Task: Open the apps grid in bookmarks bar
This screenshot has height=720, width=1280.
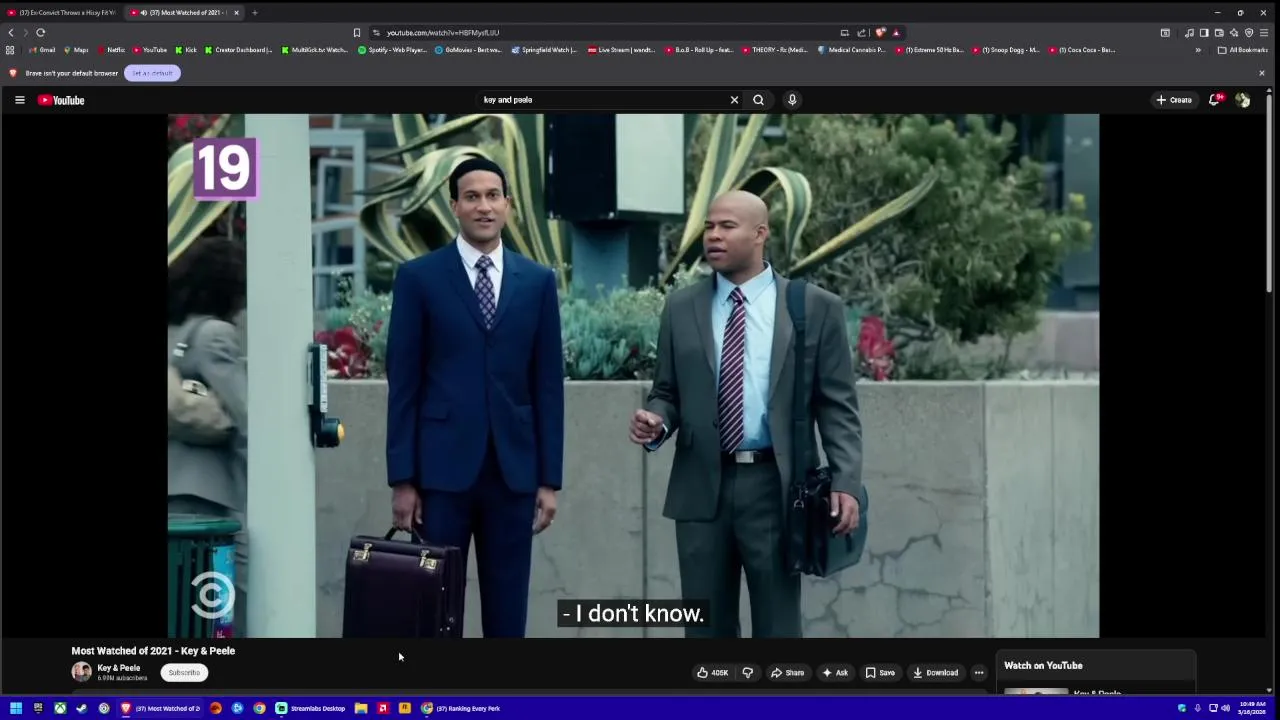Action: tap(10, 50)
